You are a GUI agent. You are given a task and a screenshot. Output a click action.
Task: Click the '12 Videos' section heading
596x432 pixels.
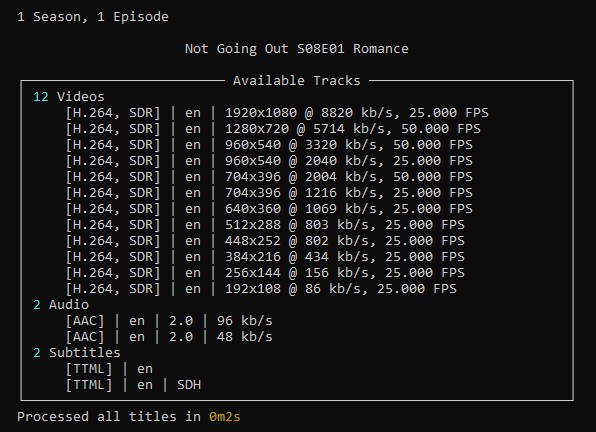click(69, 97)
